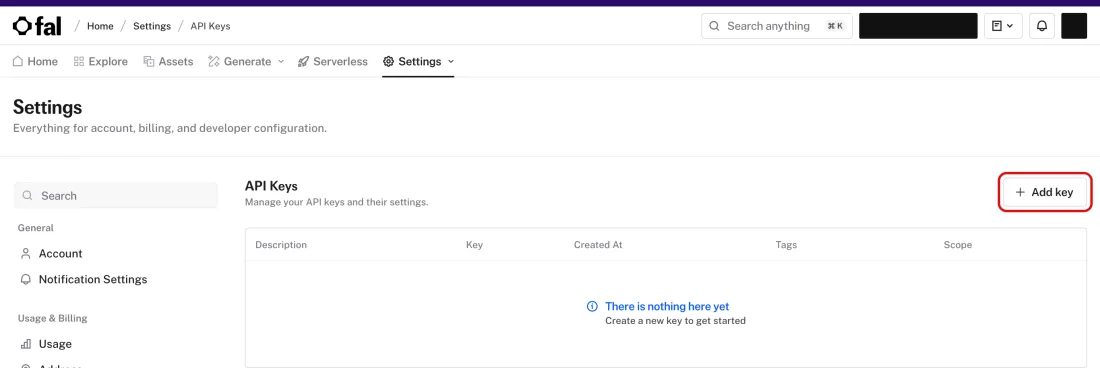Click the Description column header
This screenshot has width=1100, height=368.
pyautogui.click(x=281, y=245)
